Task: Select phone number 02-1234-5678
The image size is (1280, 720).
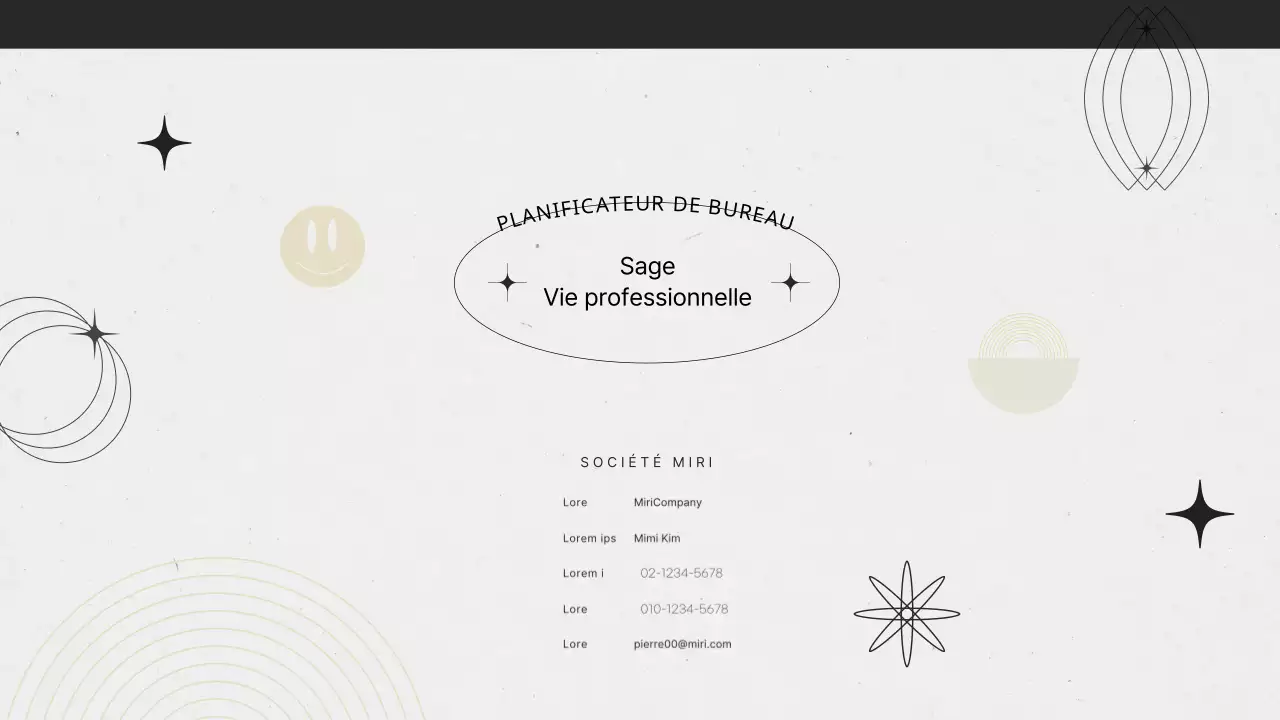Action: (x=681, y=573)
